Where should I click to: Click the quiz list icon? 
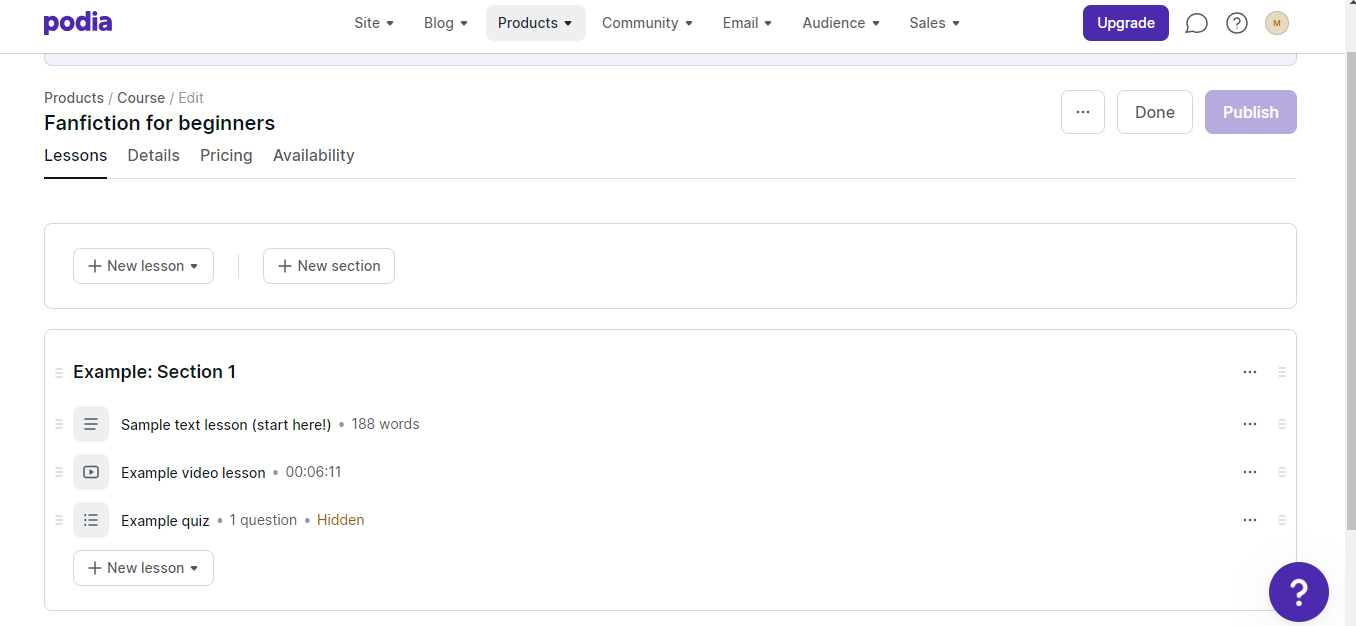(91, 520)
